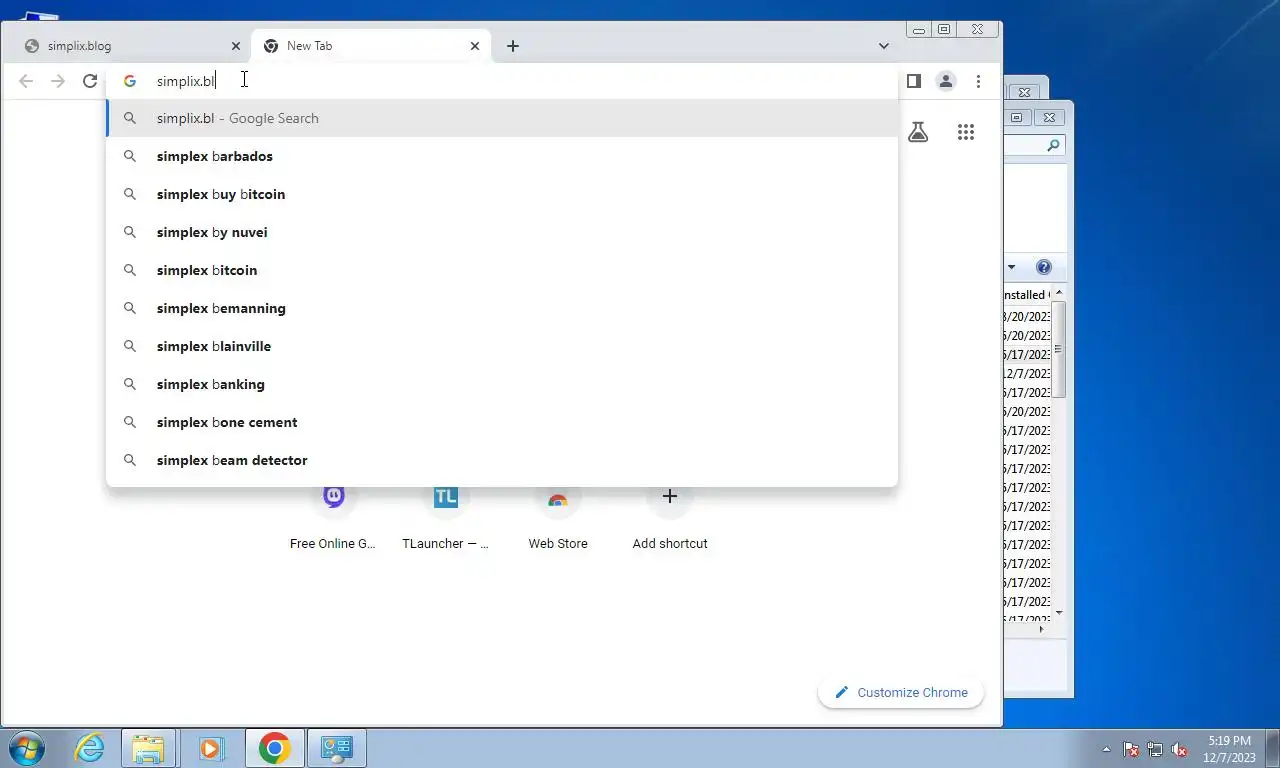Reload the current page
Image resolution: width=1280 pixels, height=768 pixels.
[90, 81]
